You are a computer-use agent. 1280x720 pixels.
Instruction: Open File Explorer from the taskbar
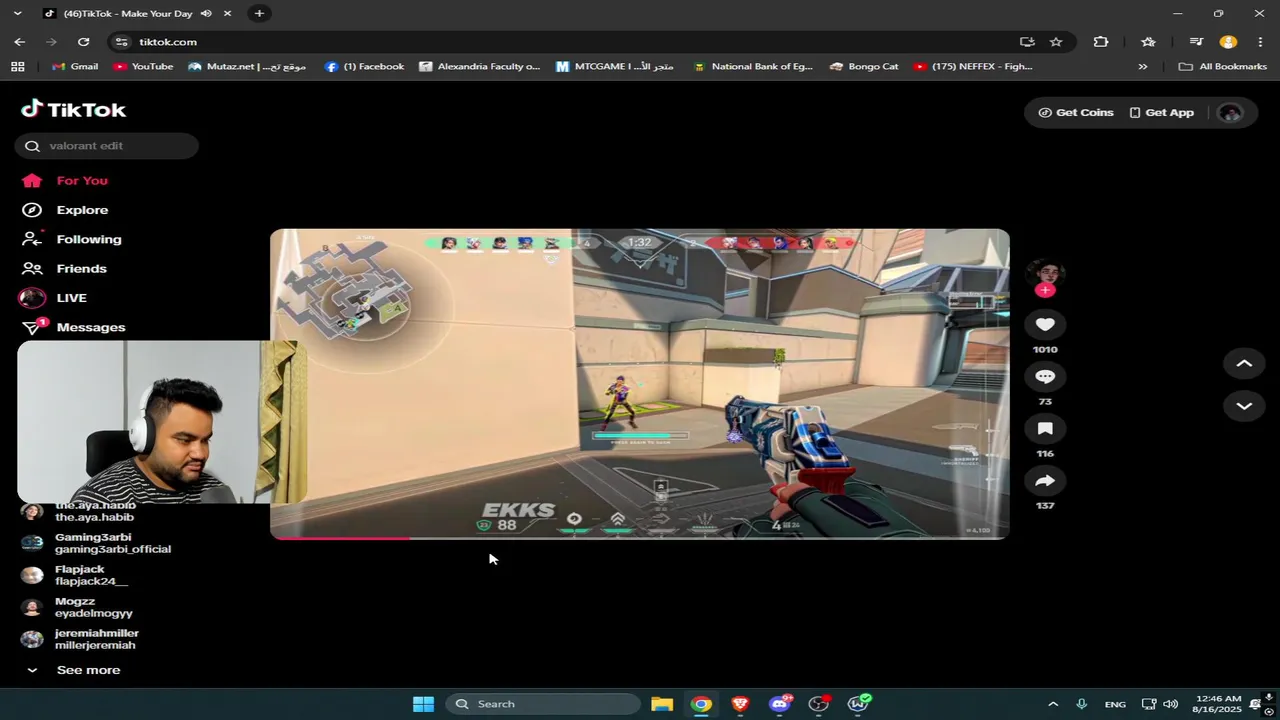pos(662,704)
